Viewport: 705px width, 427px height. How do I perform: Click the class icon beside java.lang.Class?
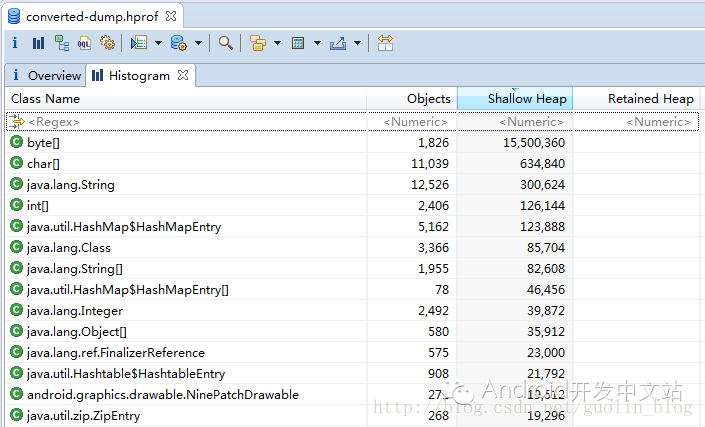pyautogui.click(x=17, y=247)
